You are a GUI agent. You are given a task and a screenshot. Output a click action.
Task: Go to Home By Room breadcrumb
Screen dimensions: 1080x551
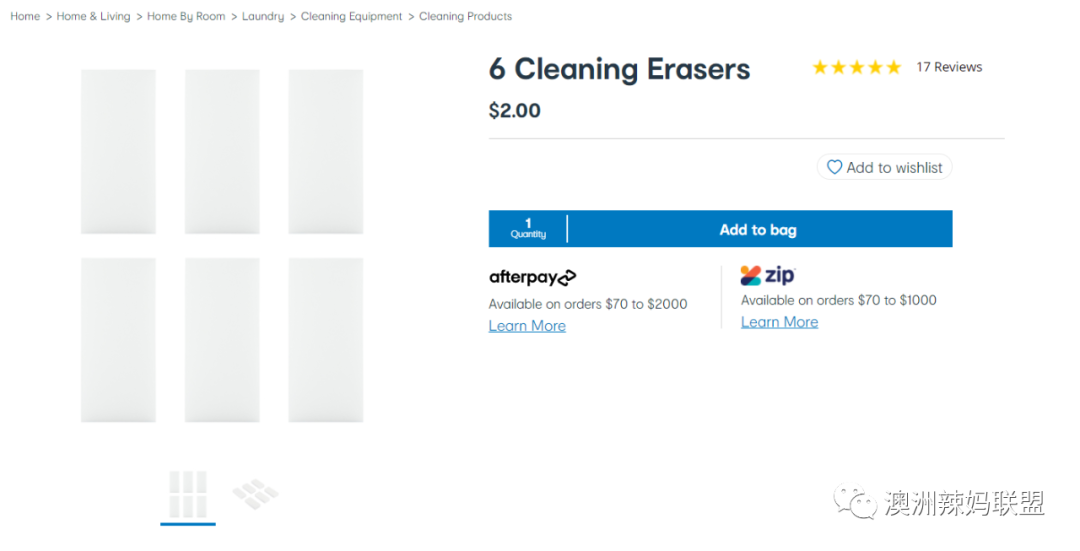pyautogui.click(x=186, y=17)
